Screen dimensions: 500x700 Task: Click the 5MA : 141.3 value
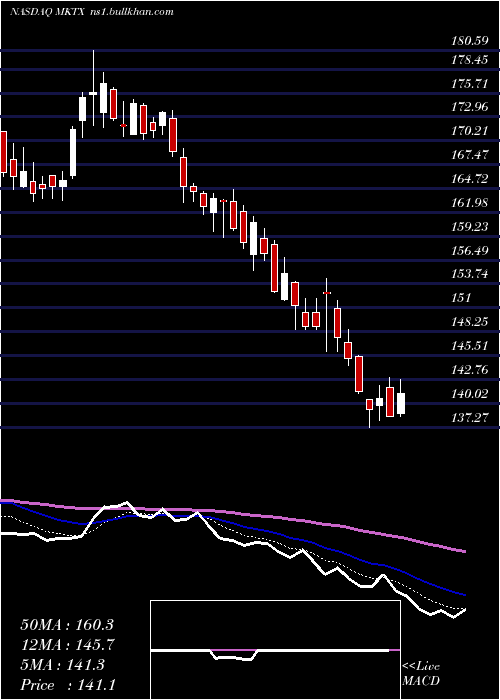pyautogui.click(x=62, y=665)
